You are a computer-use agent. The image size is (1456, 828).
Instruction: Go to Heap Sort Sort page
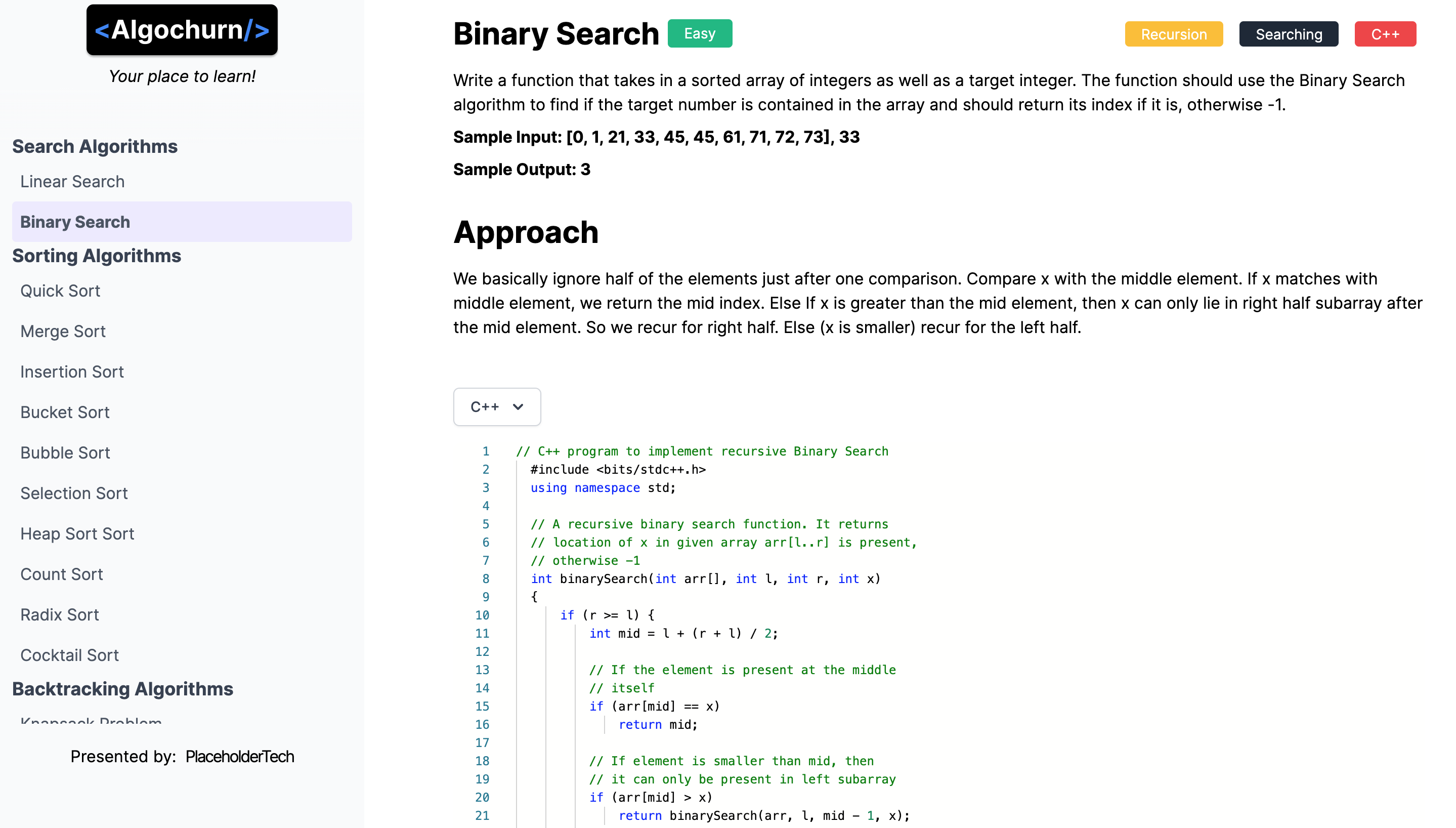click(x=77, y=533)
